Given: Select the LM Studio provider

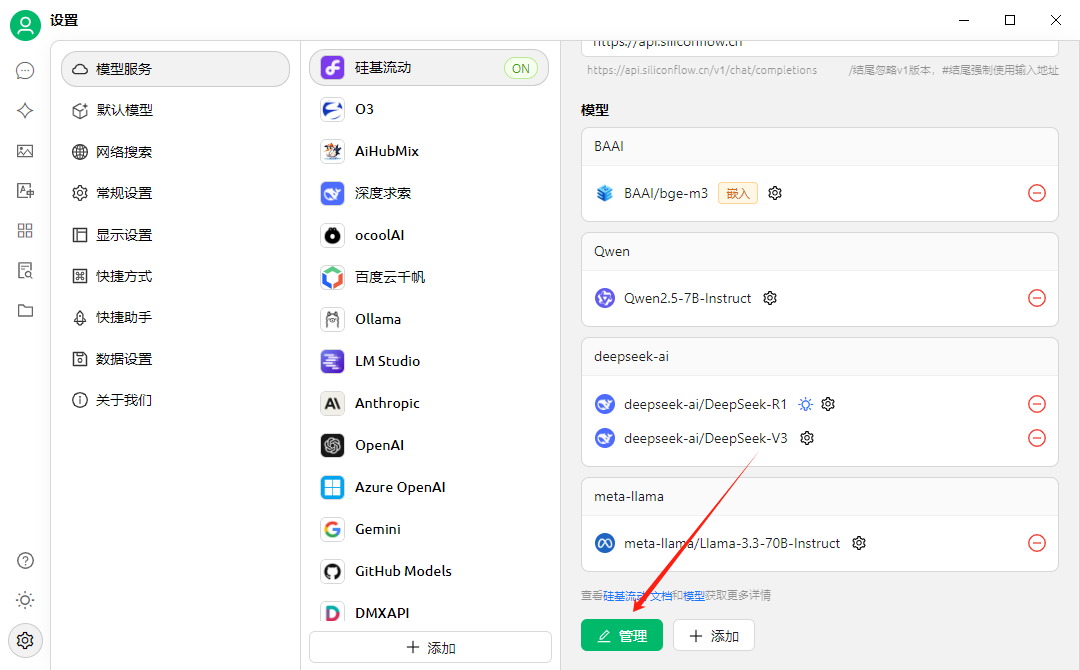Looking at the screenshot, I should [429, 362].
